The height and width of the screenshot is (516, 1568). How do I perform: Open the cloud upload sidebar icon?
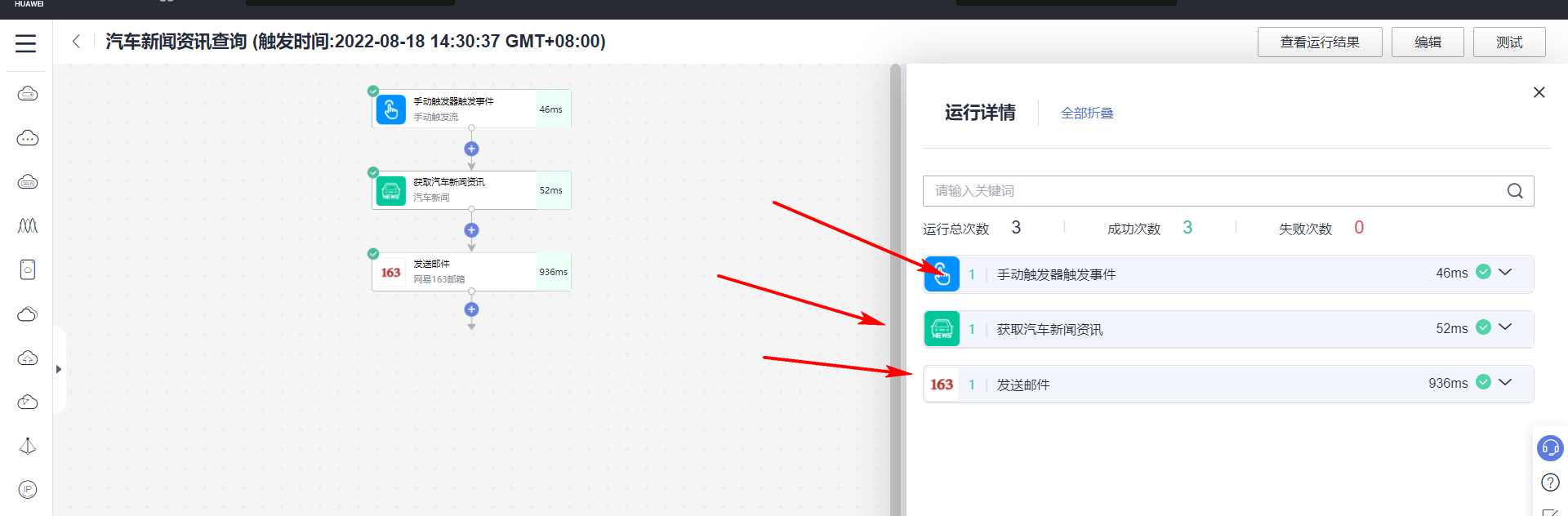pyautogui.click(x=28, y=358)
